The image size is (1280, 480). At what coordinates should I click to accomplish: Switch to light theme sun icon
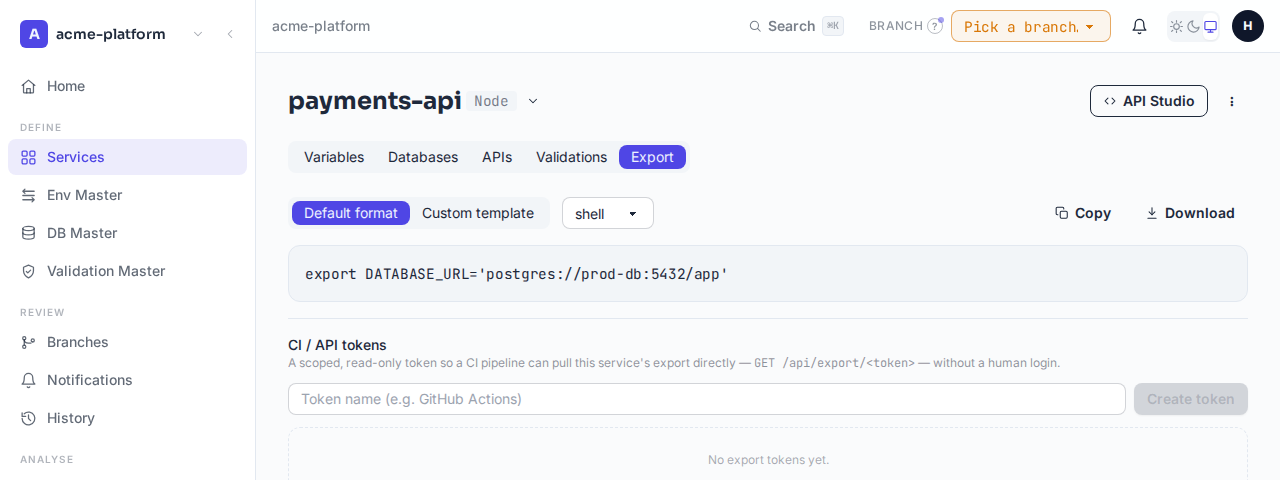pos(1176,26)
